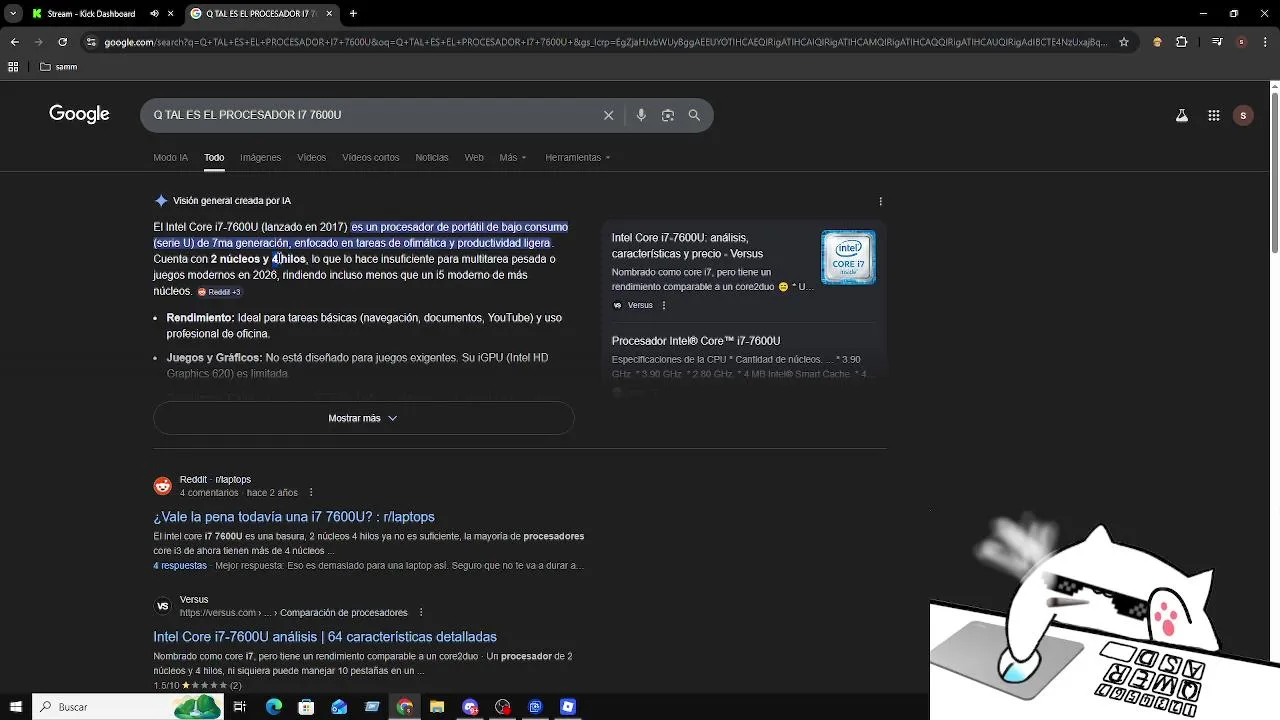1280x720 pixels.
Task: Open the Outlook mail taskbar icon
Action: pos(339,707)
